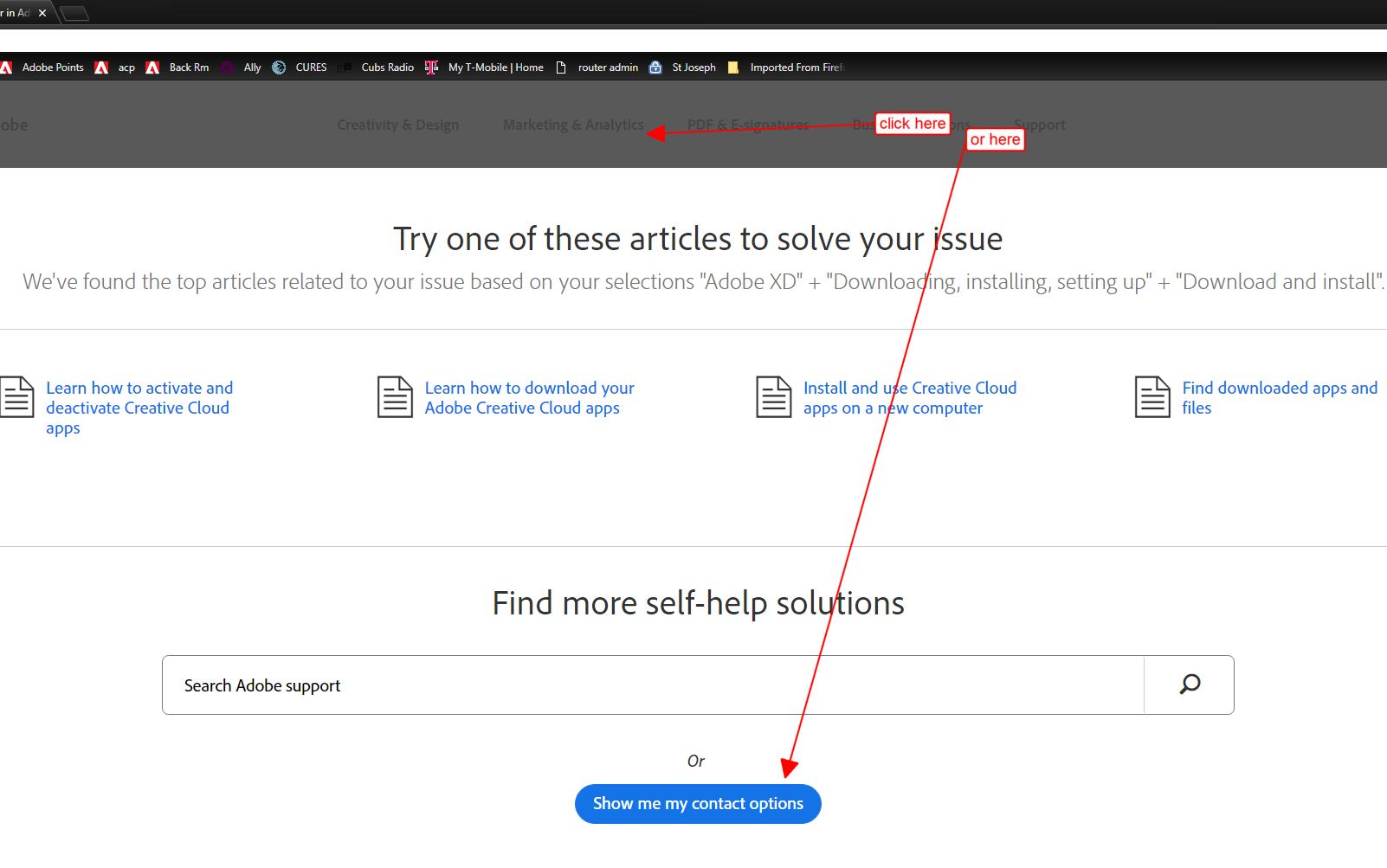Open the Creativity & Design menu
Image resolution: width=1387 pixels, height=868 pixels.
pyautogui.click(x=398, y=125)
